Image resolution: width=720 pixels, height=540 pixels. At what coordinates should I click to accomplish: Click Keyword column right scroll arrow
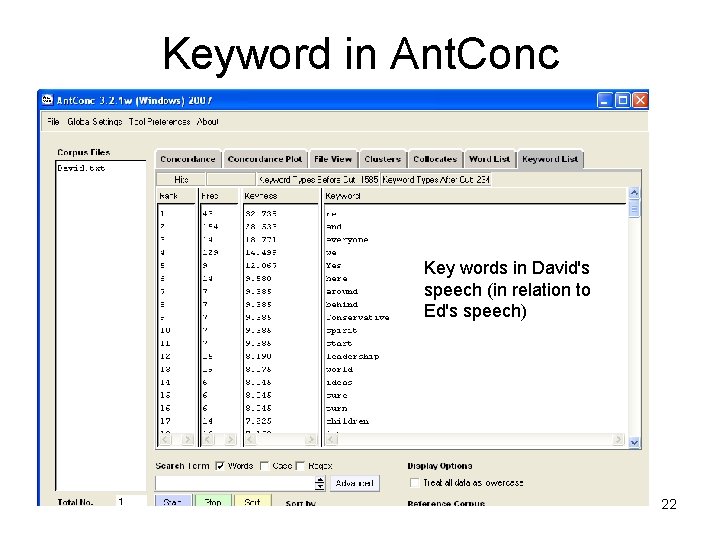coord(619,440)
